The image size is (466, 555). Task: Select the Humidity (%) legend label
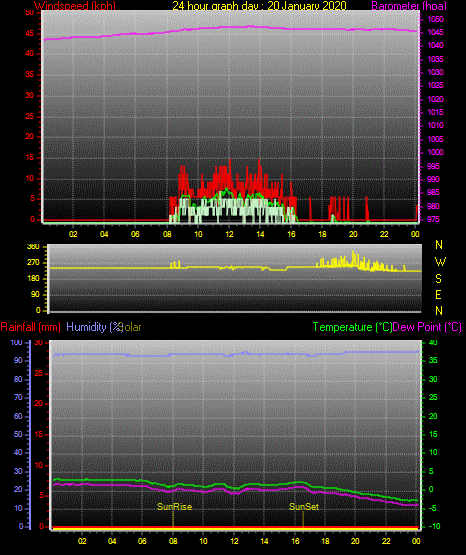(x=94, y=327)
